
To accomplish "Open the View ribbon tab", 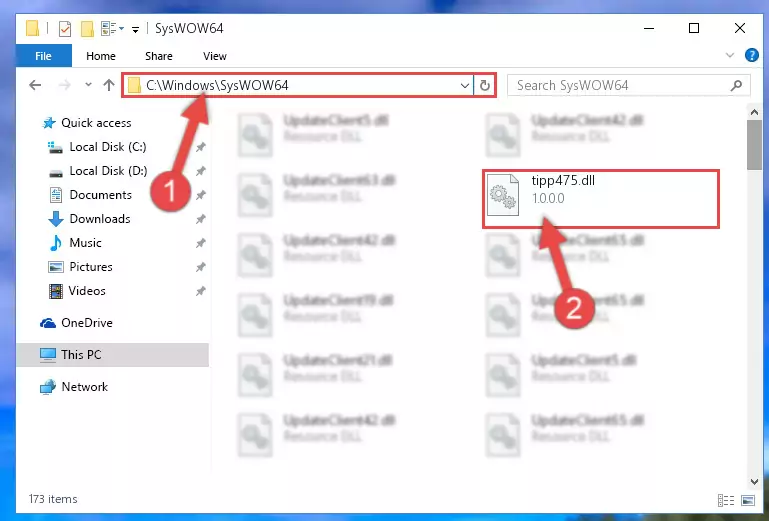I will (x=215, y=56).
